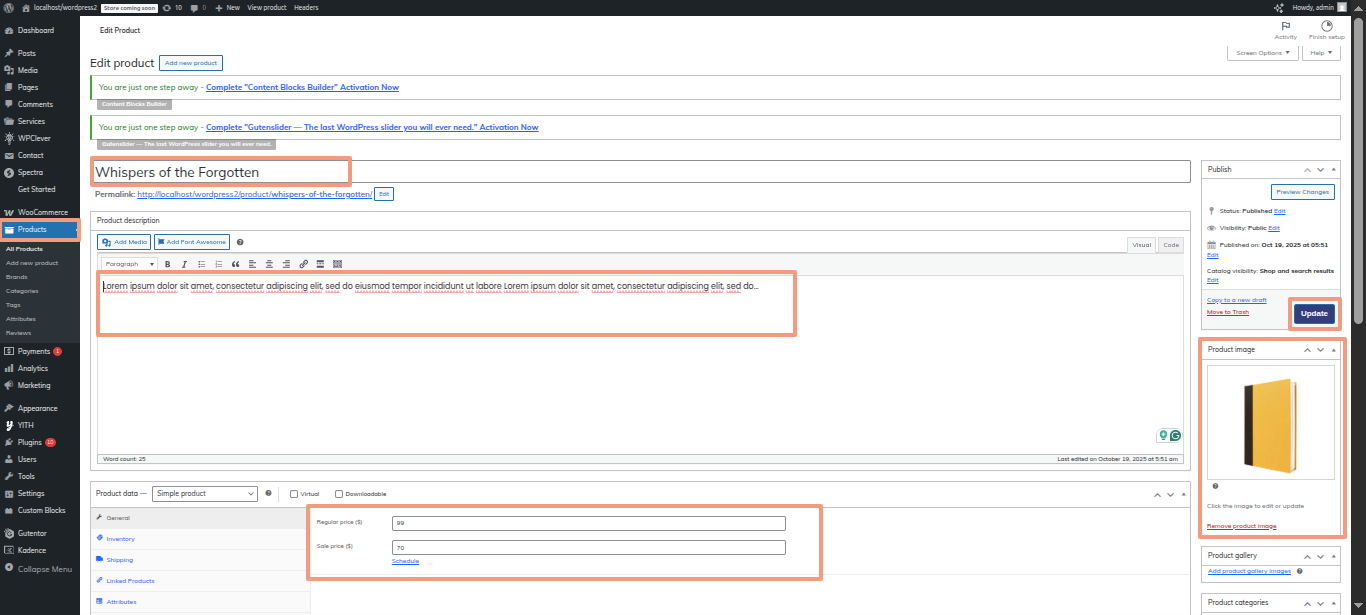Switch to the Code editor tab

pos(1170,244)
